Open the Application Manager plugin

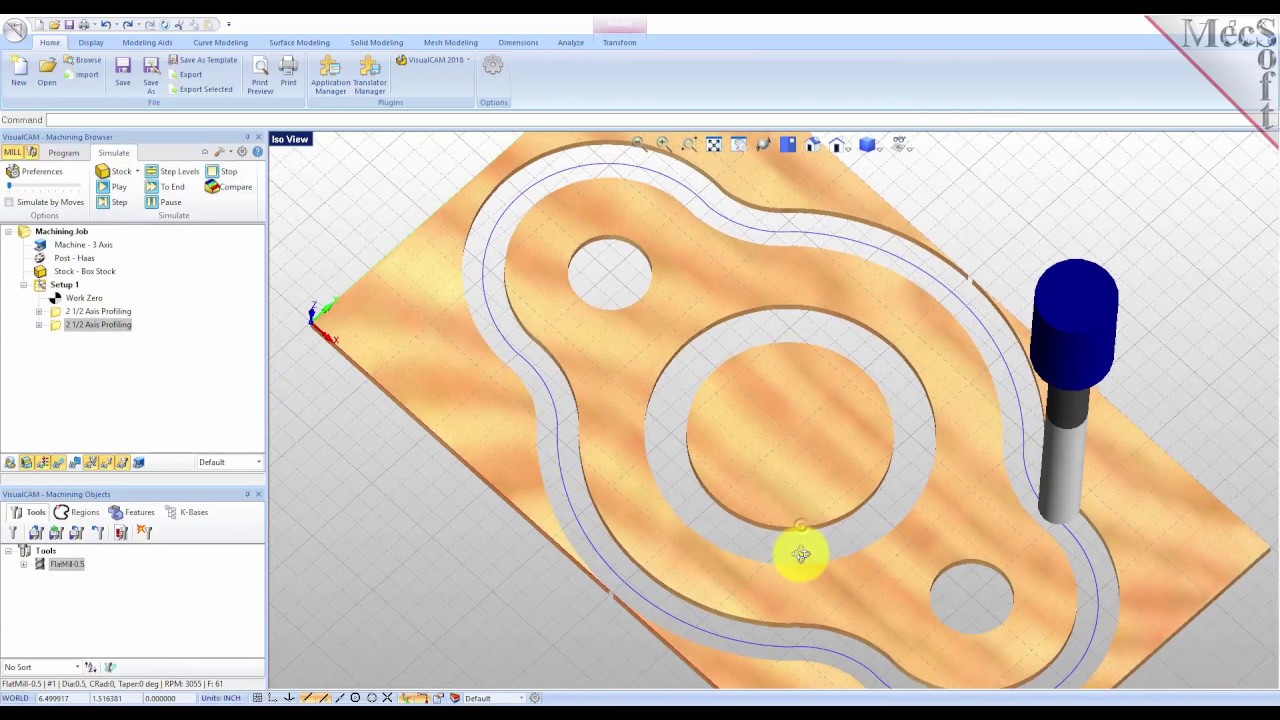pyautogui.click(x=330, y=75)
